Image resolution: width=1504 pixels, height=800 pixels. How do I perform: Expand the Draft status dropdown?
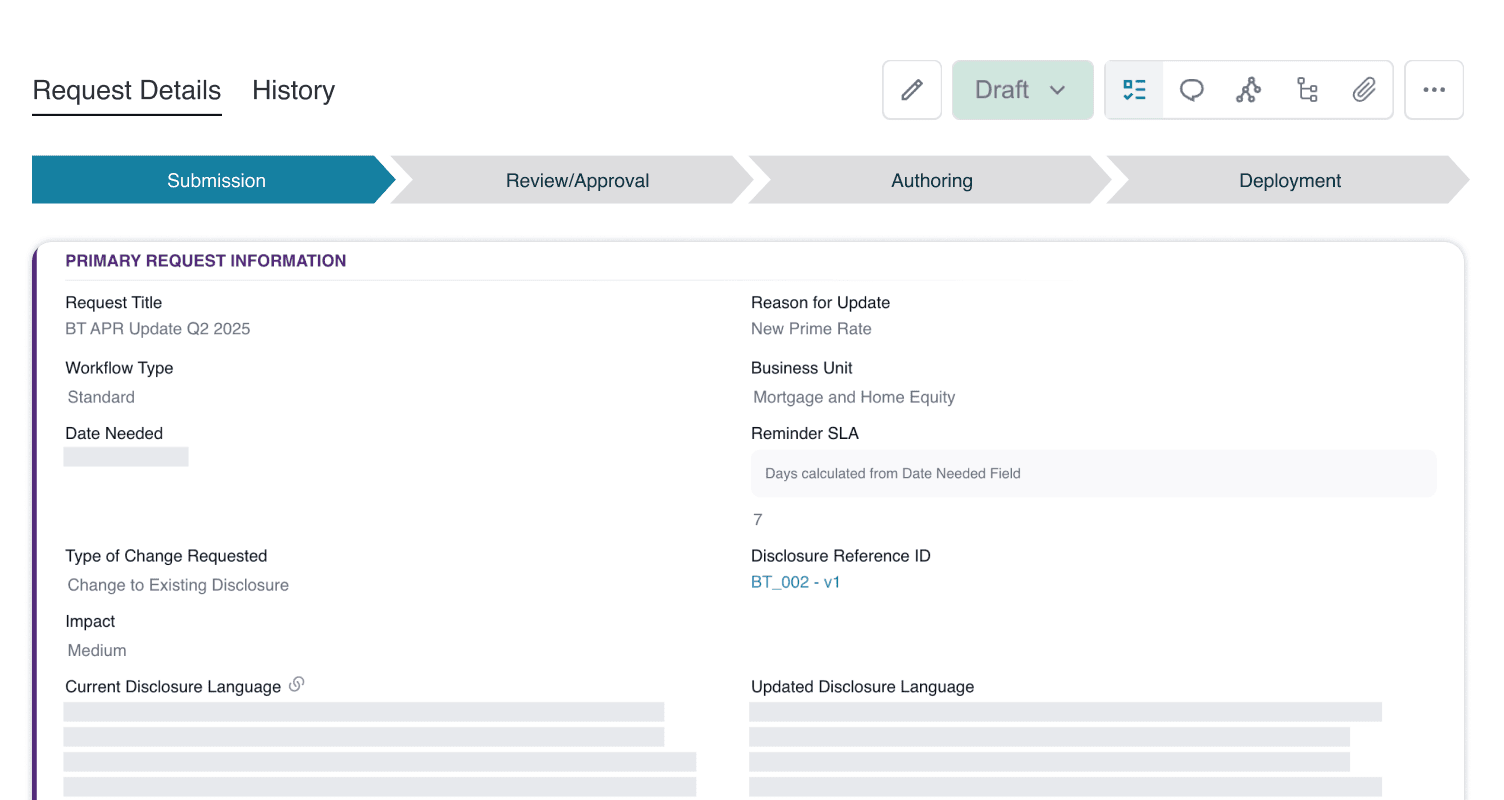(x=1022, y=90)
